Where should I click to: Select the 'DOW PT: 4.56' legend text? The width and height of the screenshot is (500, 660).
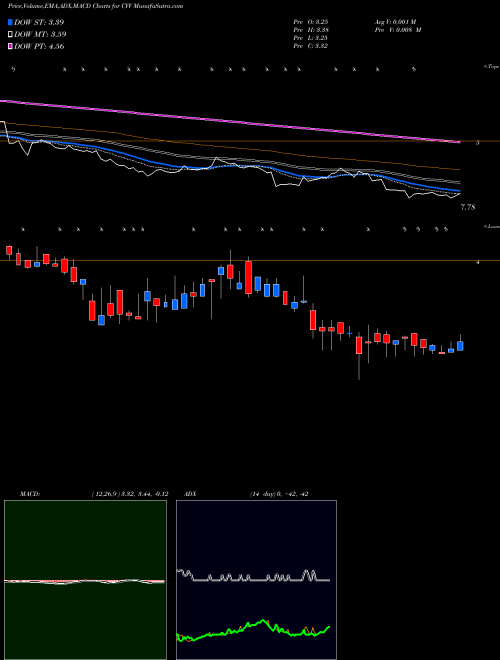click(40, 46)
